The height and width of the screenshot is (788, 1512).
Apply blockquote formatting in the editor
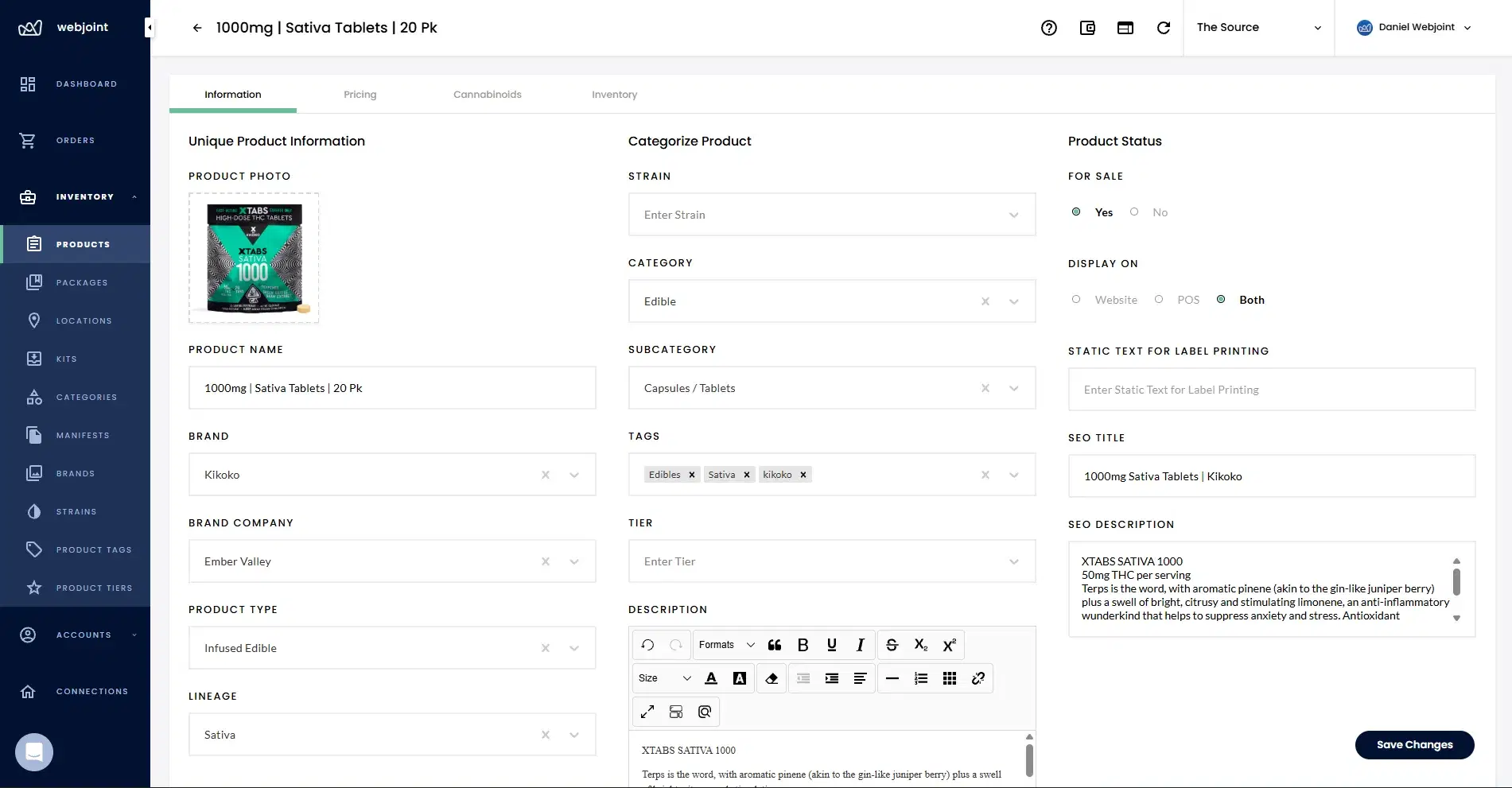tap(774, 645)
